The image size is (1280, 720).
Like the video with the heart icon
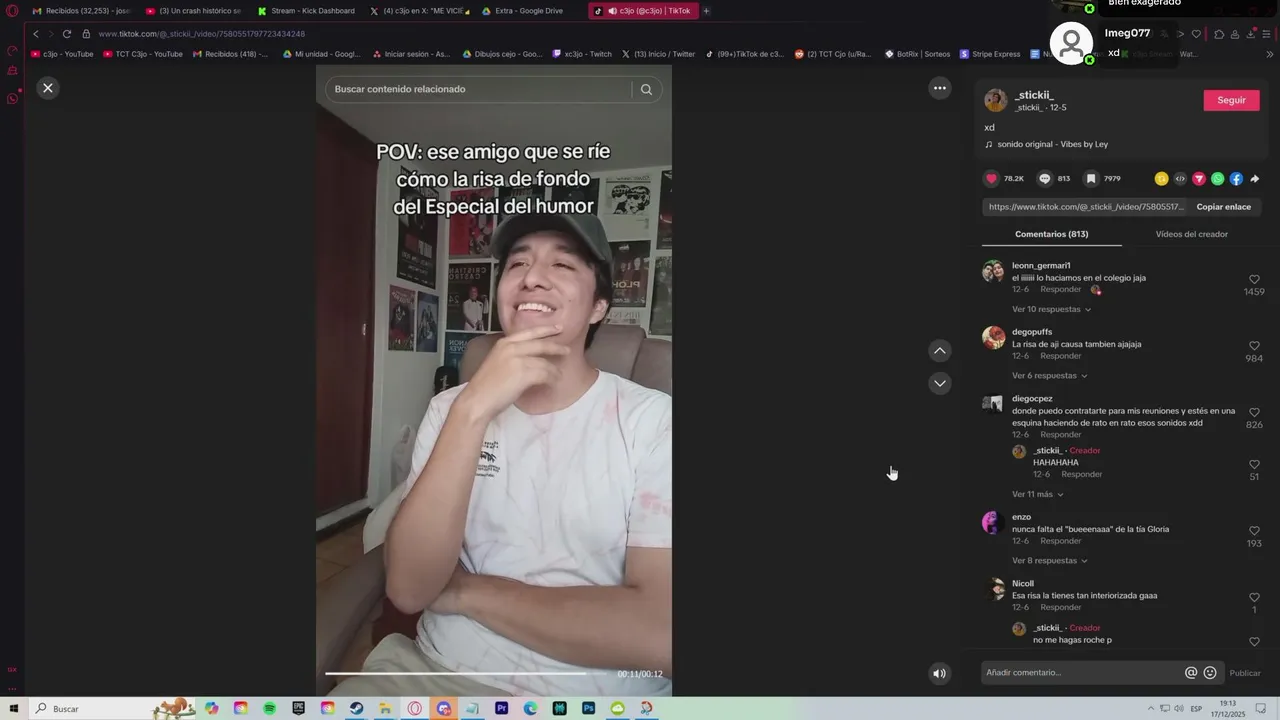click(992, 179)
